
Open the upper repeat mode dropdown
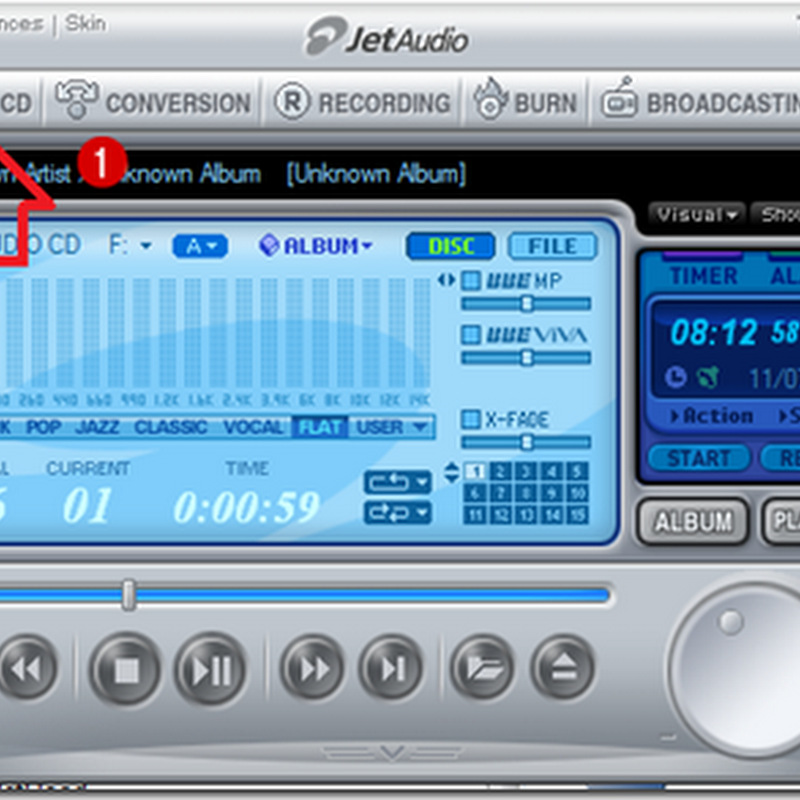397,482
